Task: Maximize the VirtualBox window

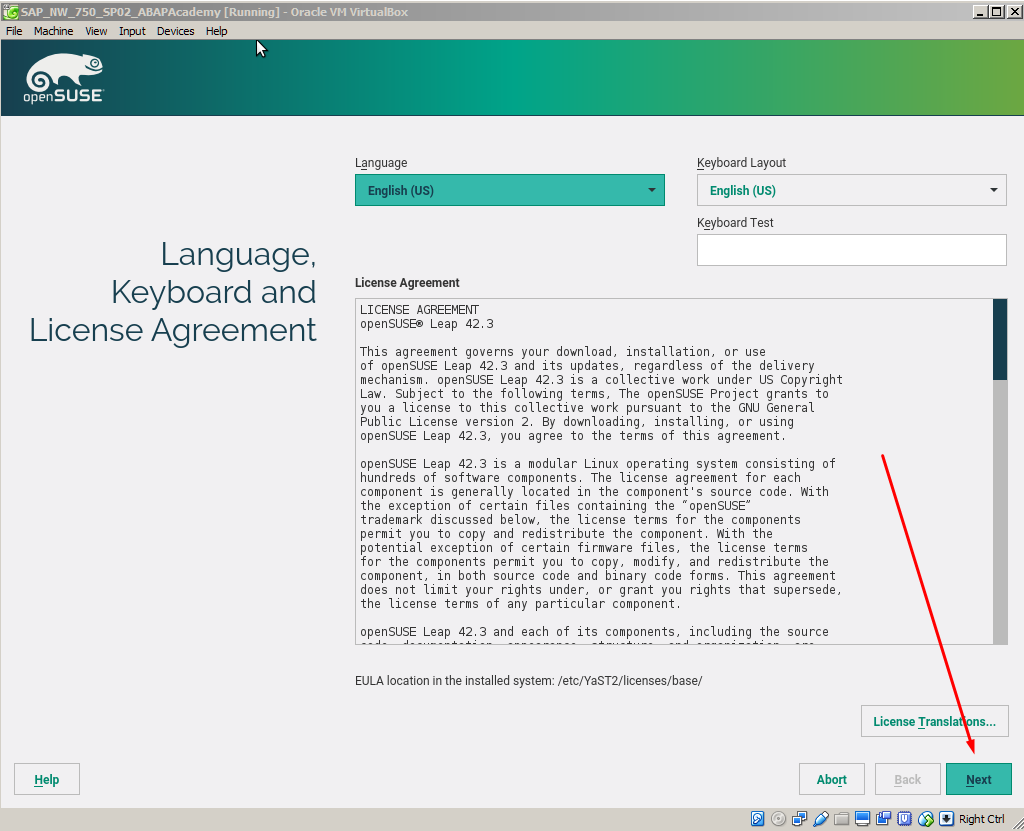Action: (995, 12)
